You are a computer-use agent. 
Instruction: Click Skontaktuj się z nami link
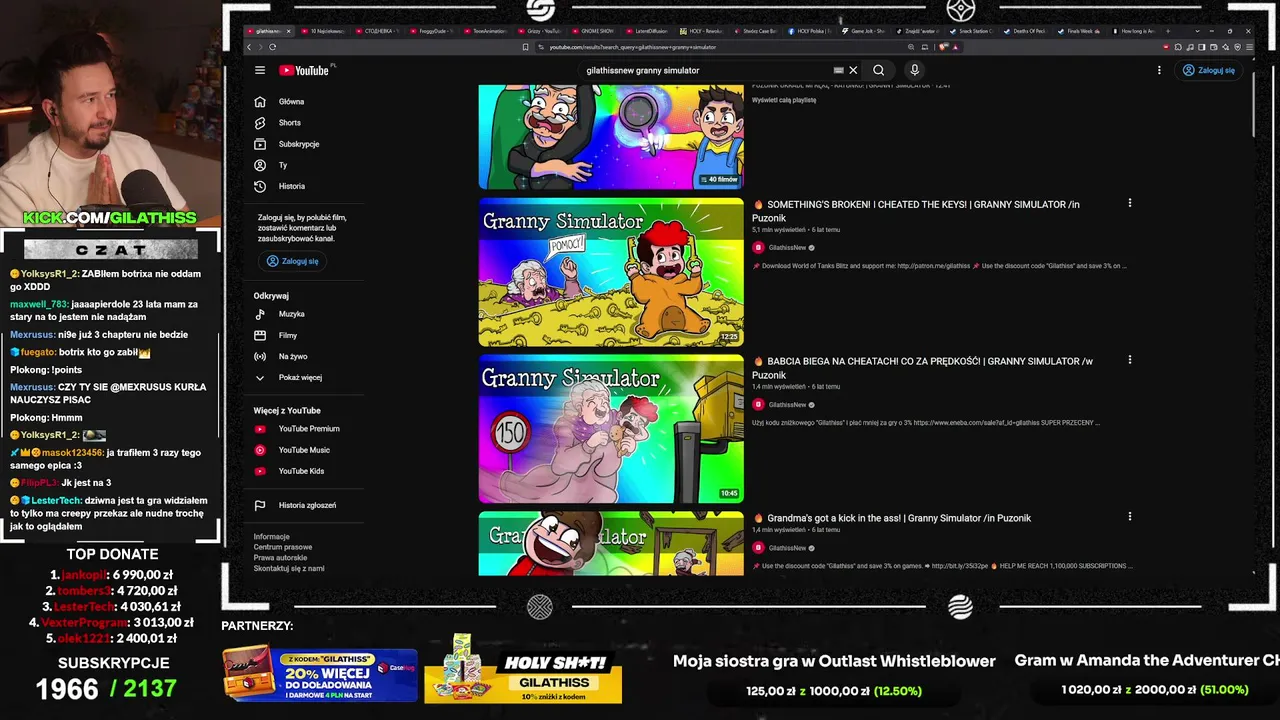[x=289, y=568]
